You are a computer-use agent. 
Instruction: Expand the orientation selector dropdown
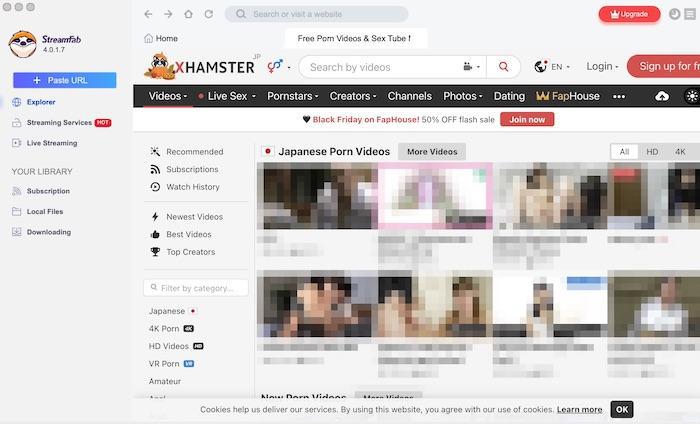[279, 67]
